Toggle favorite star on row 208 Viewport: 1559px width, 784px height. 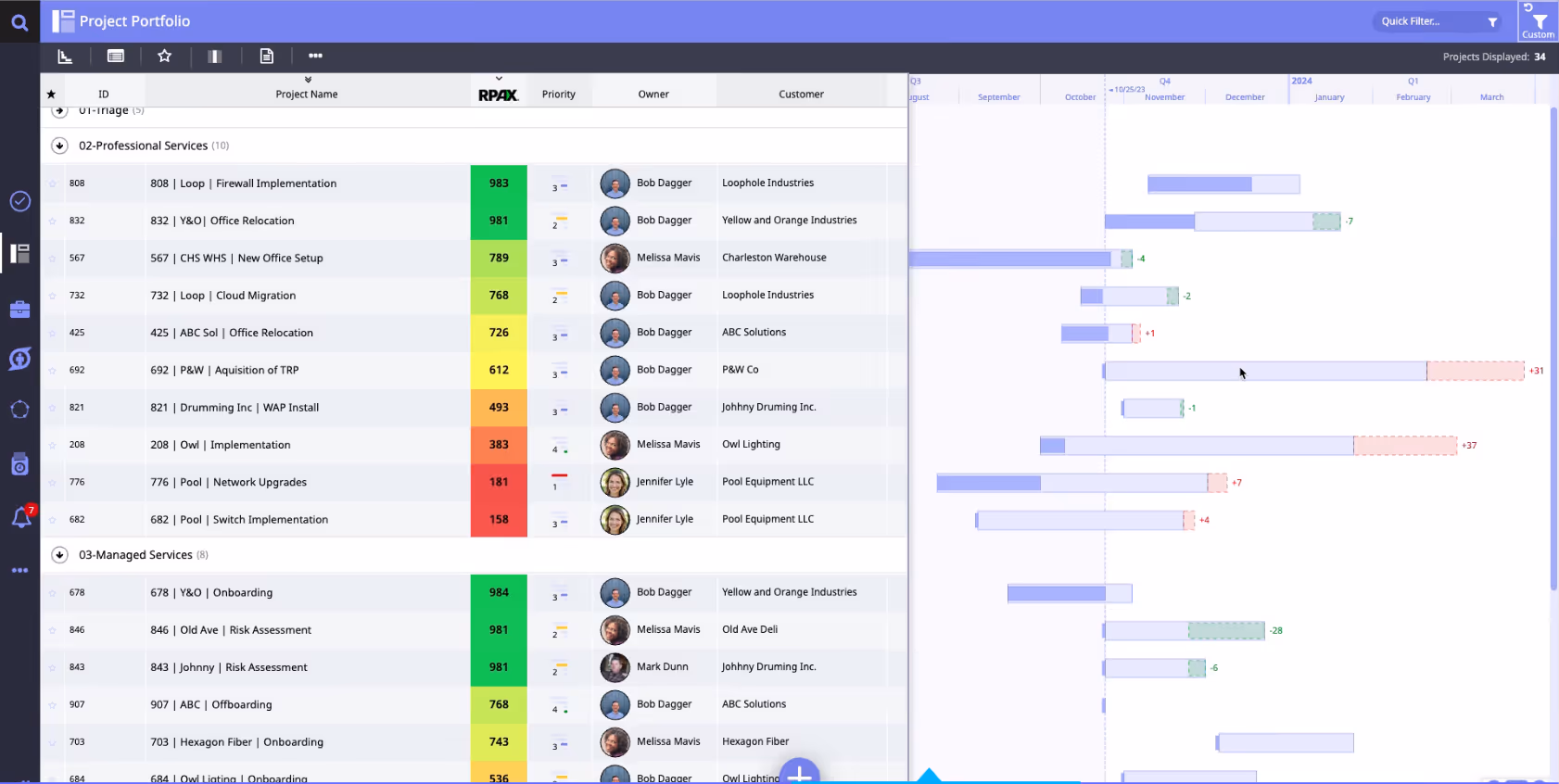pos(52,445)
